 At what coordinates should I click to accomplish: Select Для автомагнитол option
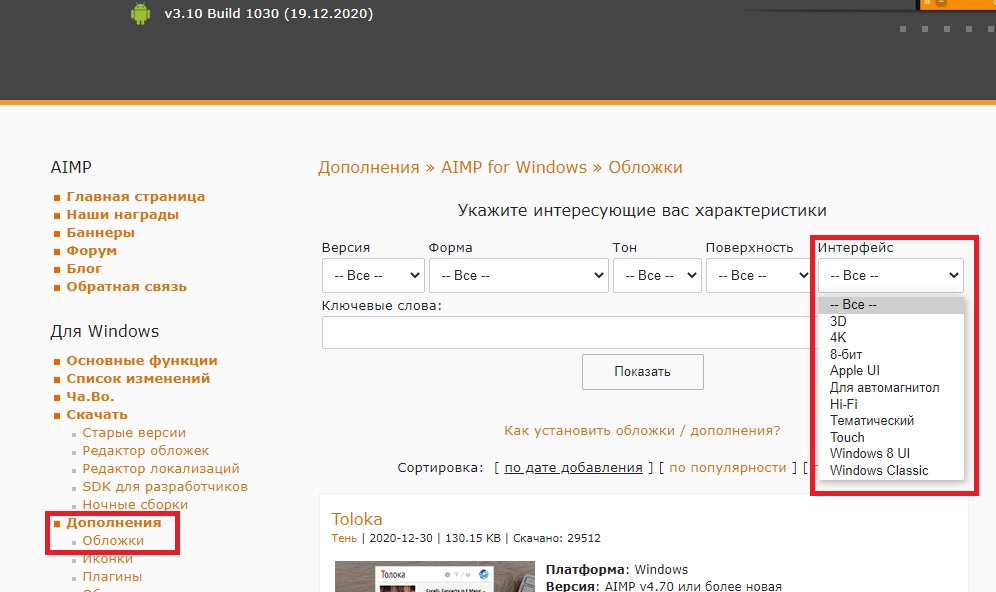891,387
